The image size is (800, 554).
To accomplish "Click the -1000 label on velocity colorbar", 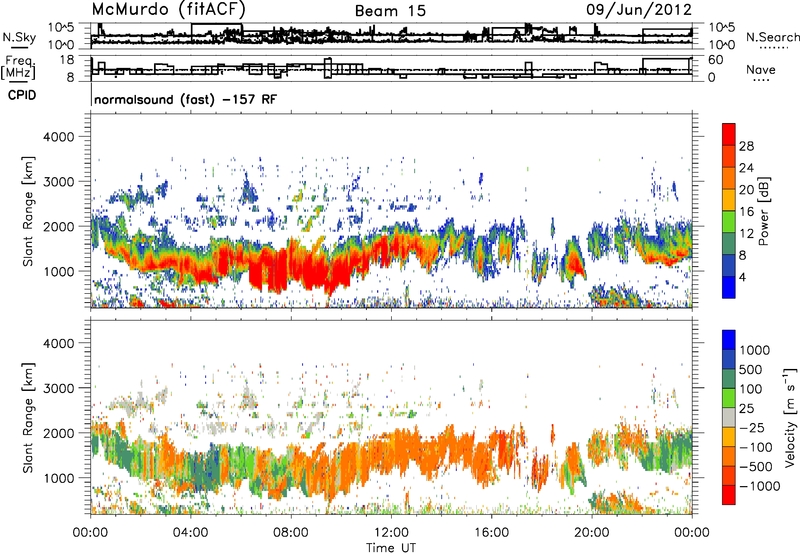I will 760,486.
